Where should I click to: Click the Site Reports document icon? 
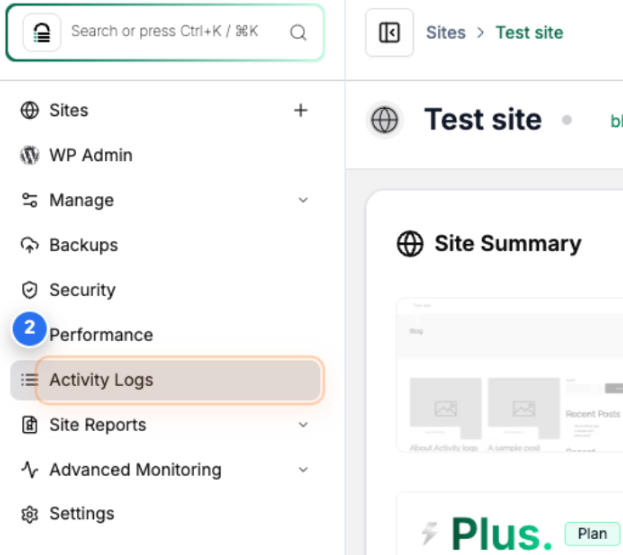point(30,425)
